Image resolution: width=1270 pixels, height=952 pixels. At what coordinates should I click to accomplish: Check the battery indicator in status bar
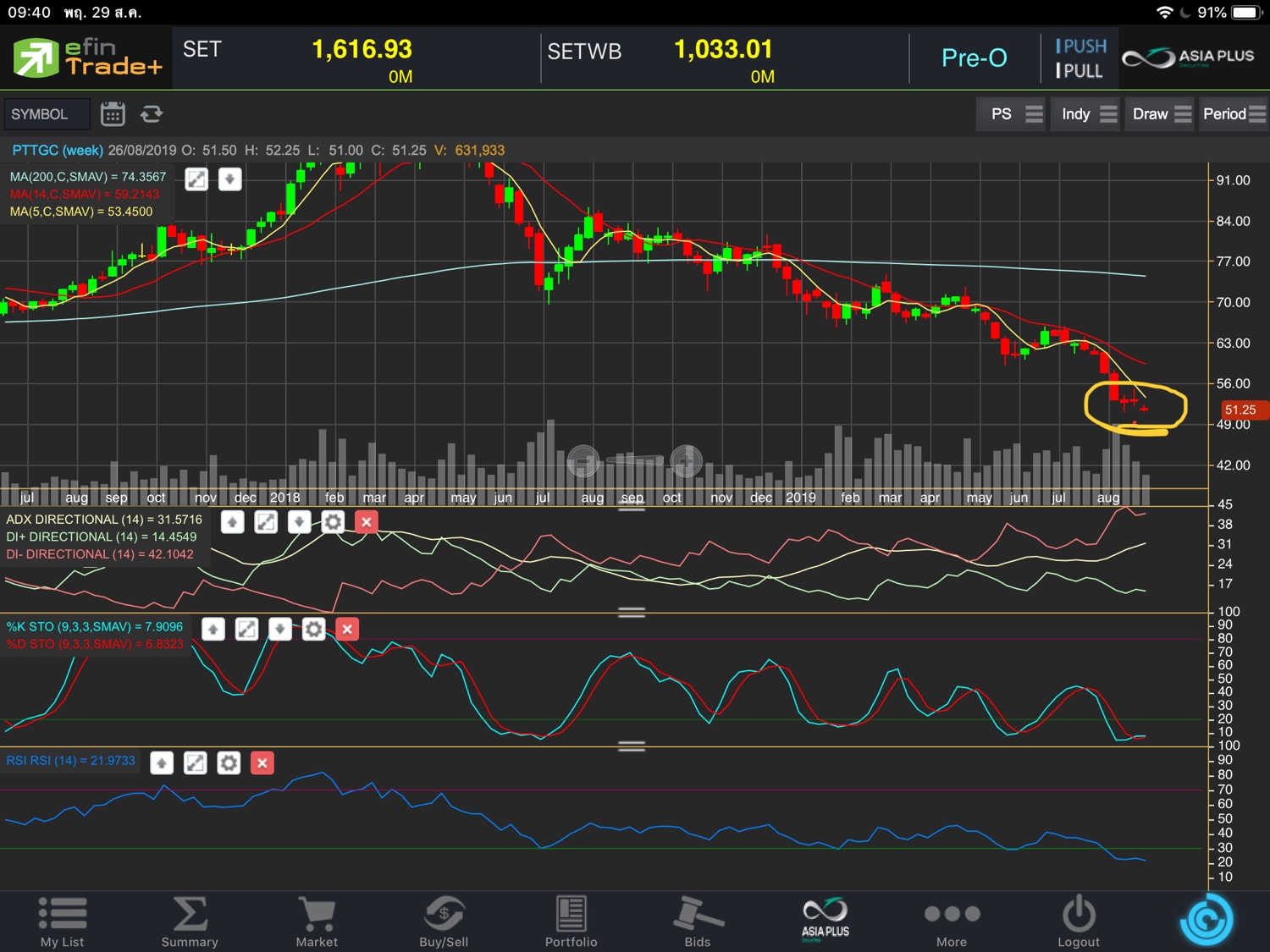(1247, 12)
